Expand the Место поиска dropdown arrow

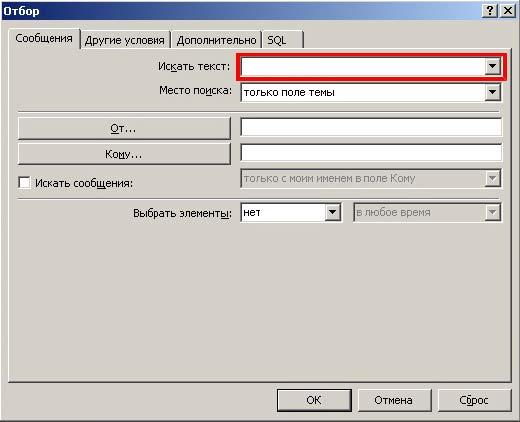(492, 92)
